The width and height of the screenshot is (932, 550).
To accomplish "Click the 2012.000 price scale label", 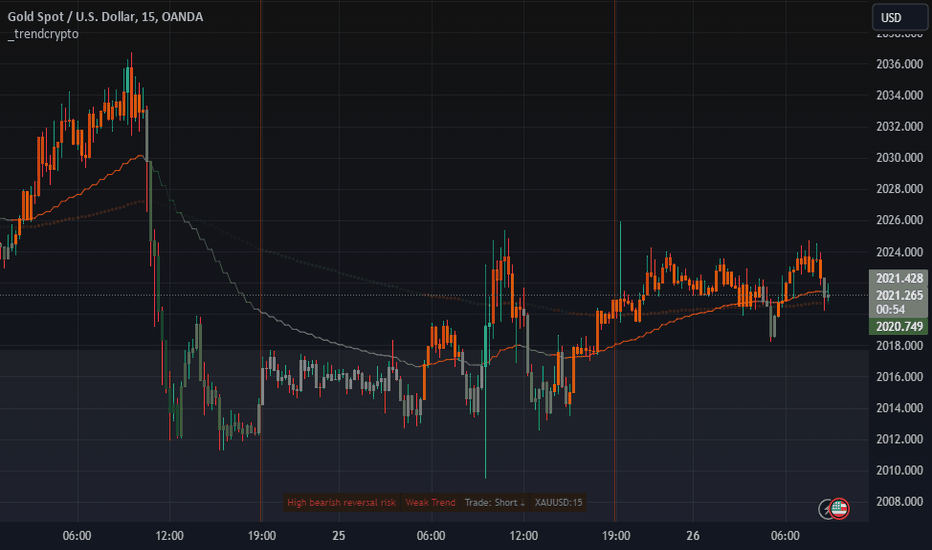I will point(899,439).
